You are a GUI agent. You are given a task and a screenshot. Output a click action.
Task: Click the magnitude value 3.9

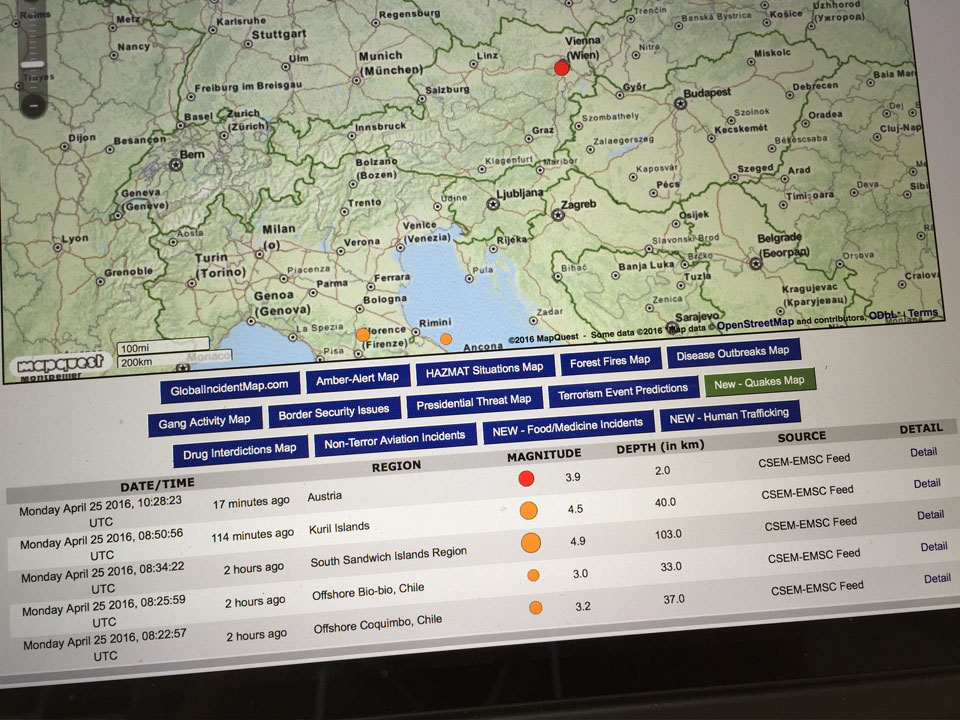573,477
